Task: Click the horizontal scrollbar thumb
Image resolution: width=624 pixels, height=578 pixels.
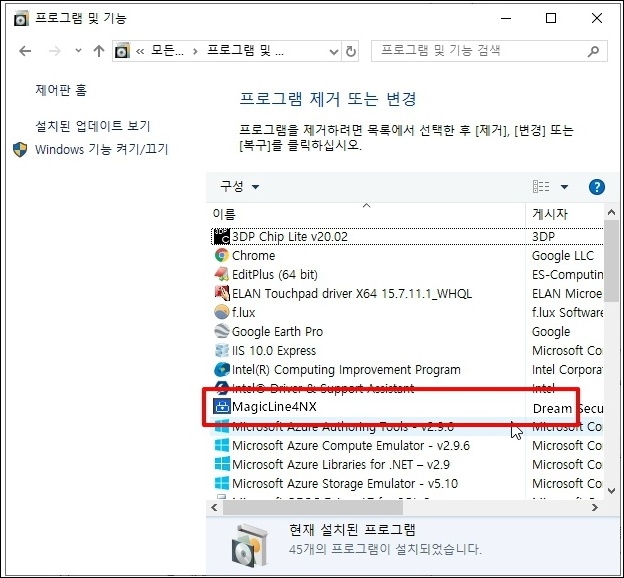Action: [313, 508]
